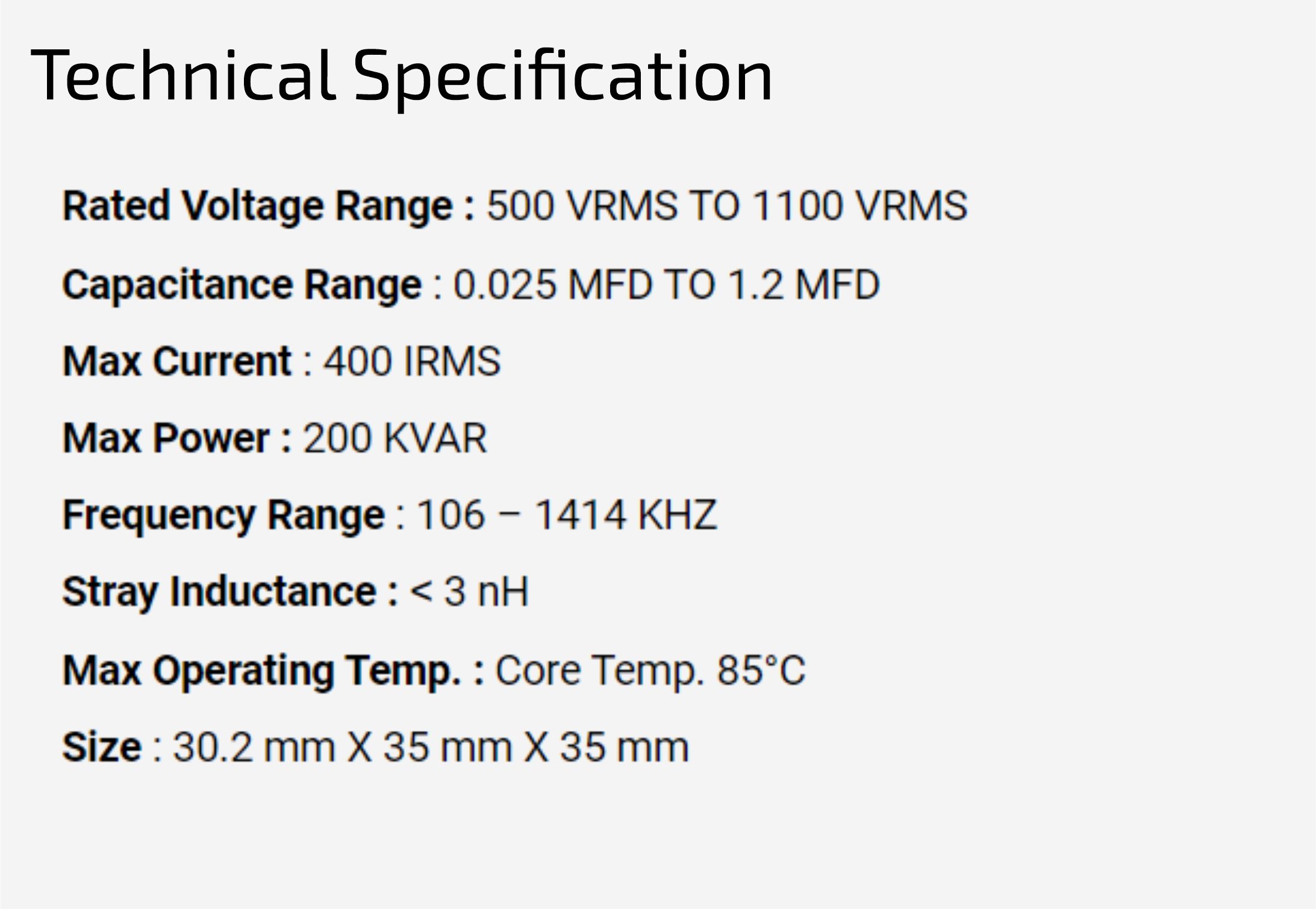This screenshot has height=909, width=1316.
Task: Click the Frequency Range label
Action: [223, 516]
